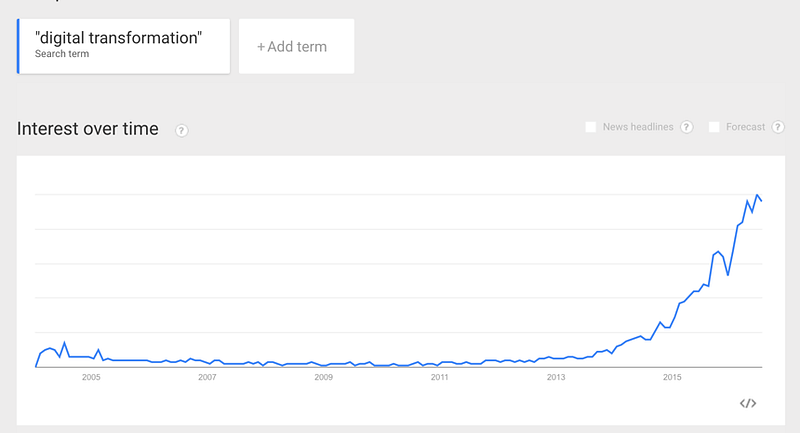The height and width of the screenshot is (433, 800).
Task: Click blue color bar of search term
Action: coord(18,46)
